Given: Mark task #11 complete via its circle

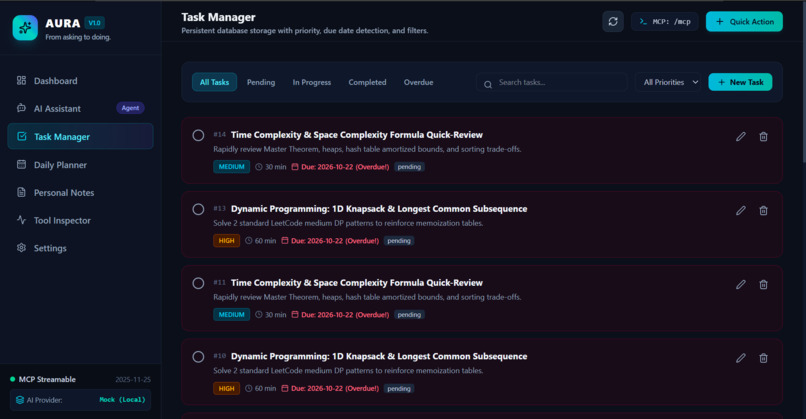Looking at the screenshot, I should (198, 283).
